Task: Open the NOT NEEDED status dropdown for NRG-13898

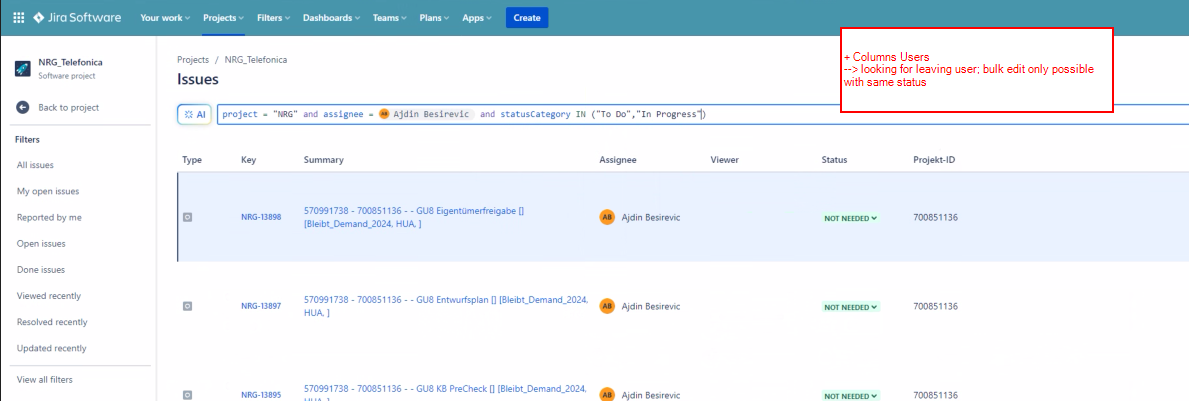Action: pyautogui.click(x=851, y=218)
